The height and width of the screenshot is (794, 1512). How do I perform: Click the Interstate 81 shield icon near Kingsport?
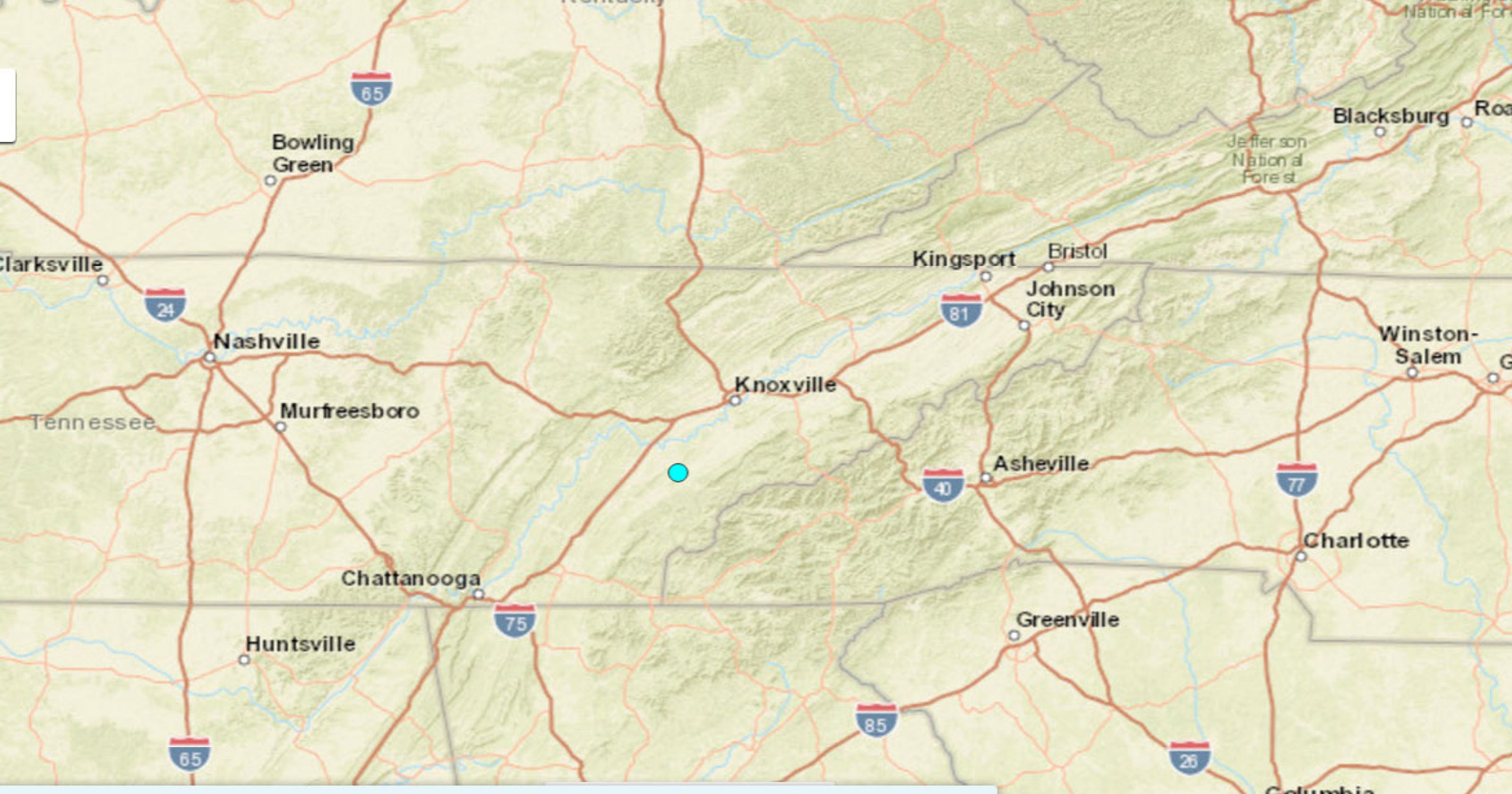952,310
